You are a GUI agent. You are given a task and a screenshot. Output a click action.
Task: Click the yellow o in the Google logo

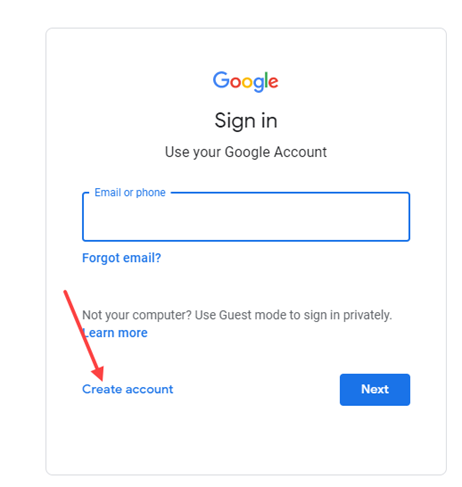(247, 82)
